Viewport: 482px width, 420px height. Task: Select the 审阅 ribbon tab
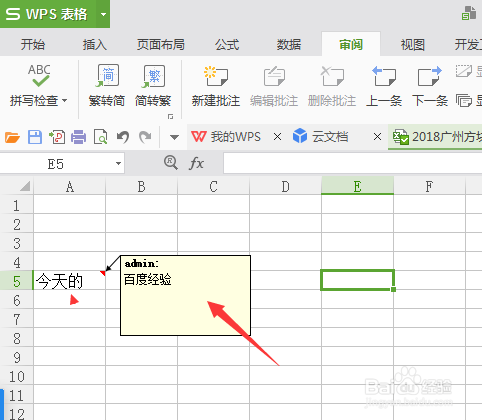click(351, 44)
